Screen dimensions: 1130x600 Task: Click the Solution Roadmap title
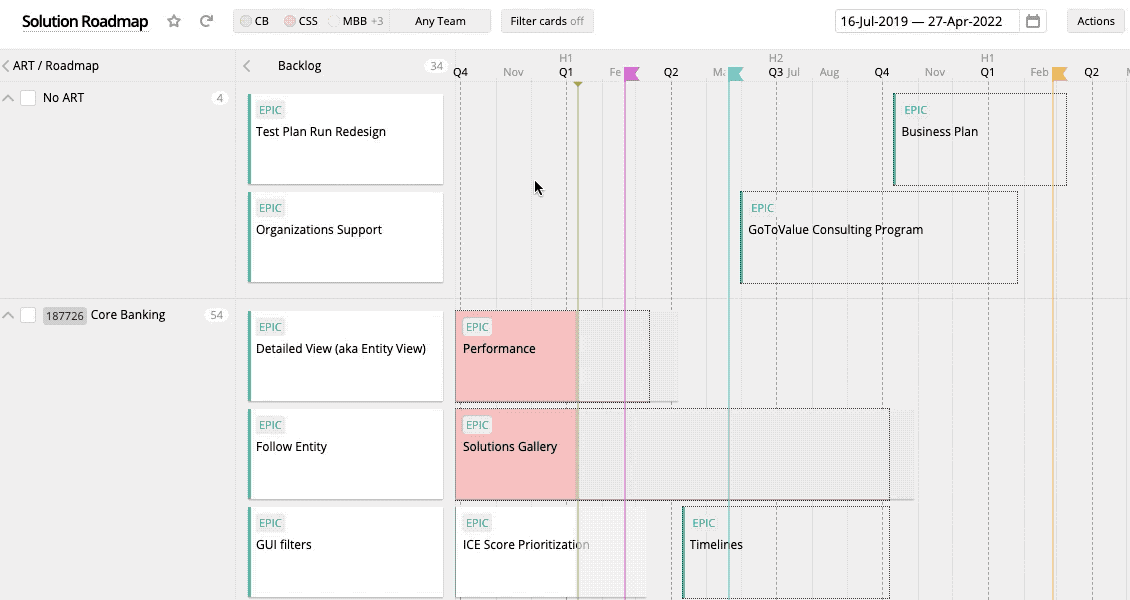(85, 20)
